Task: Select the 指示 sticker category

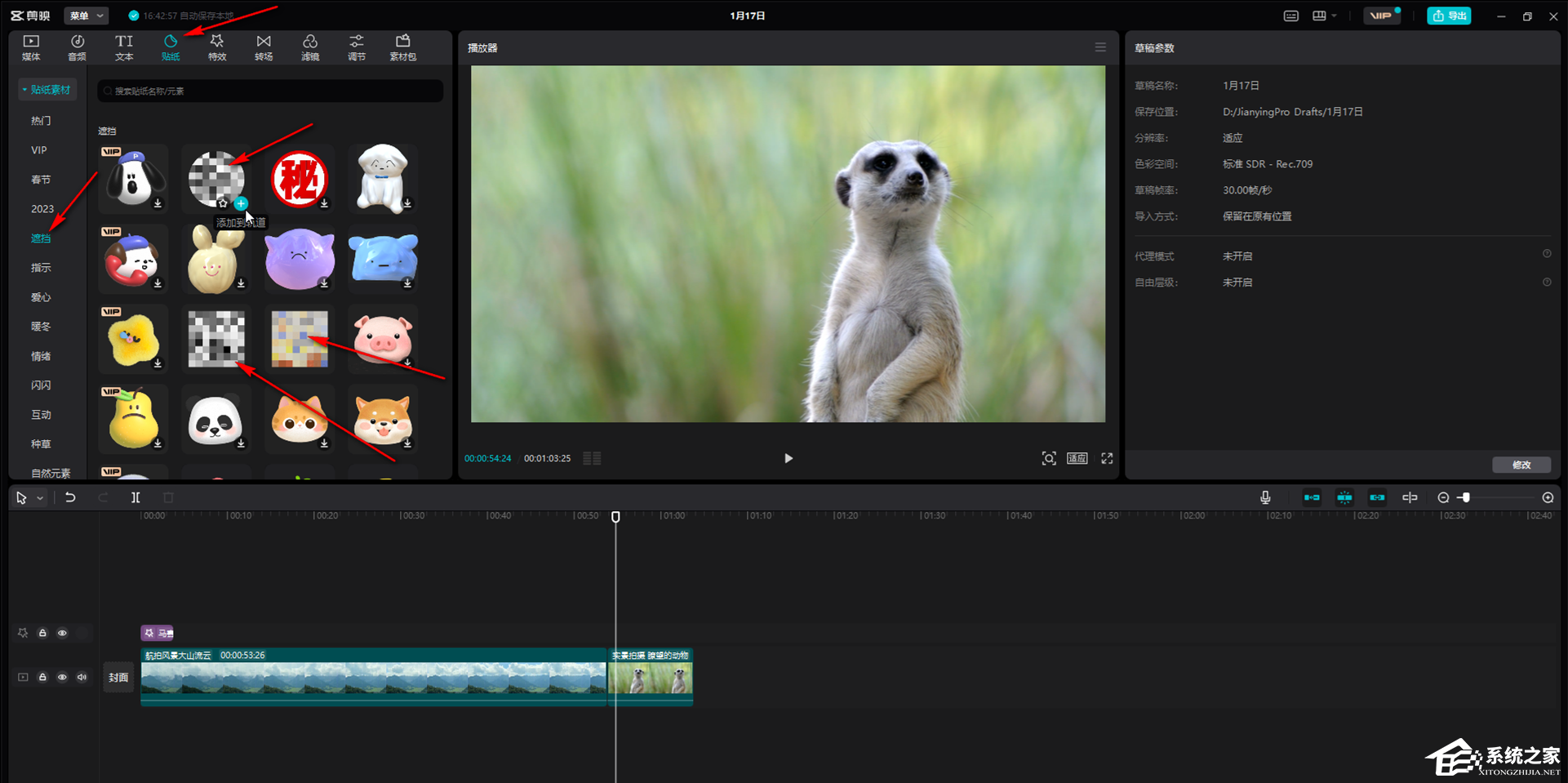Action: pyautogui.click(x=41, y=268)
